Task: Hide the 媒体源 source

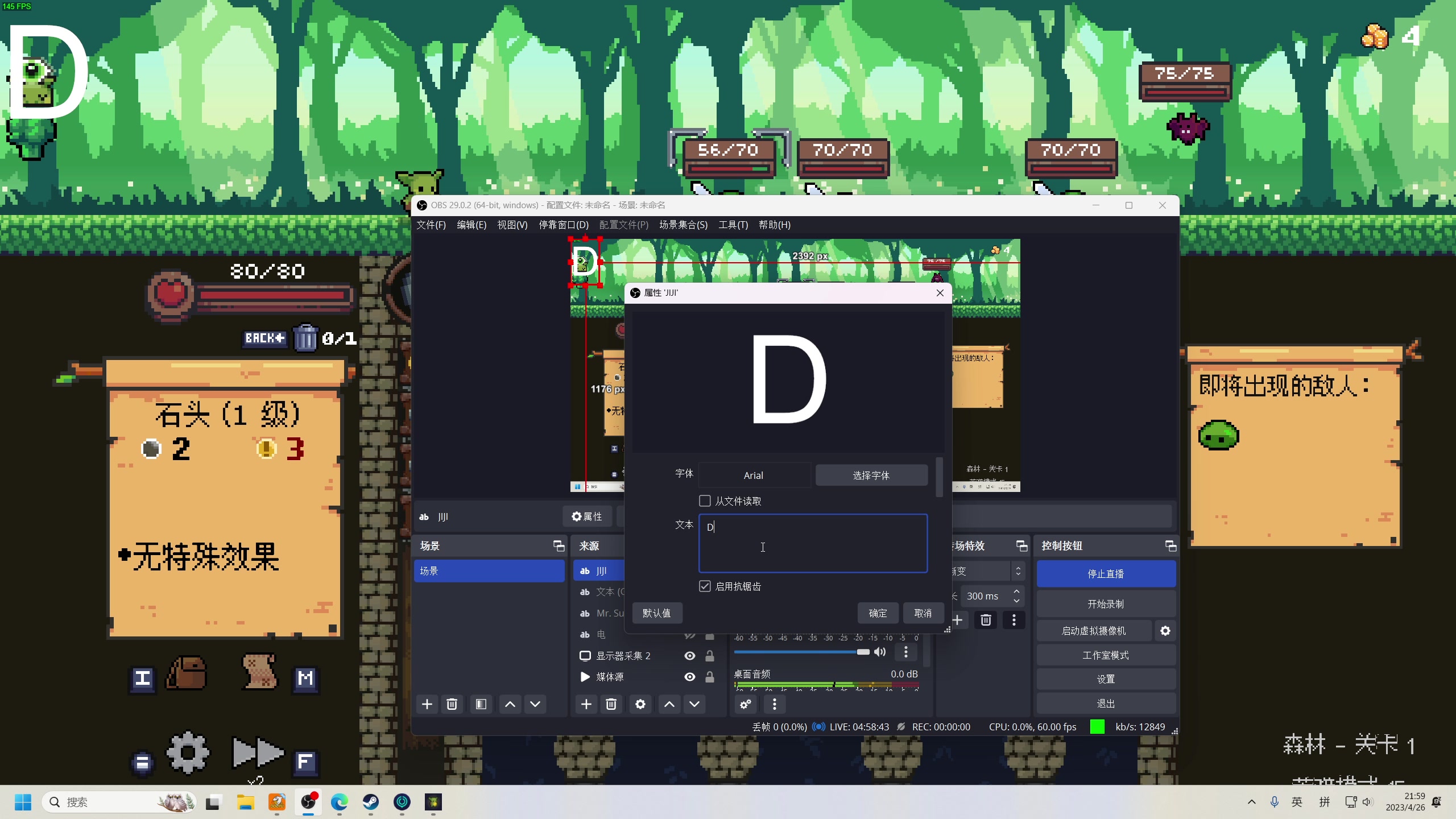Action: 690,677
